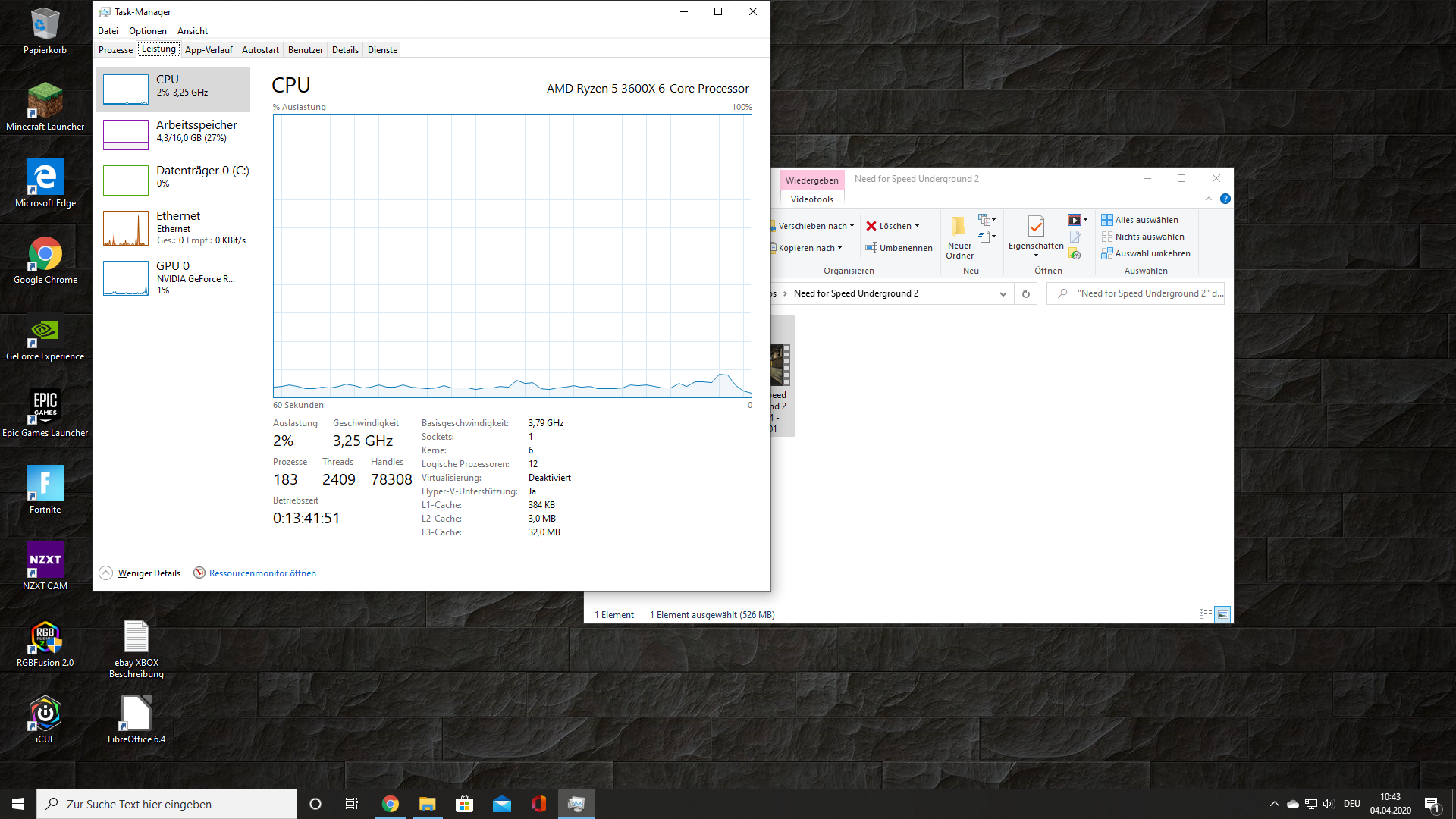Open the explorer help question mark
1456x819 pixels.
pyautogui.click(x=1225, y=199)
